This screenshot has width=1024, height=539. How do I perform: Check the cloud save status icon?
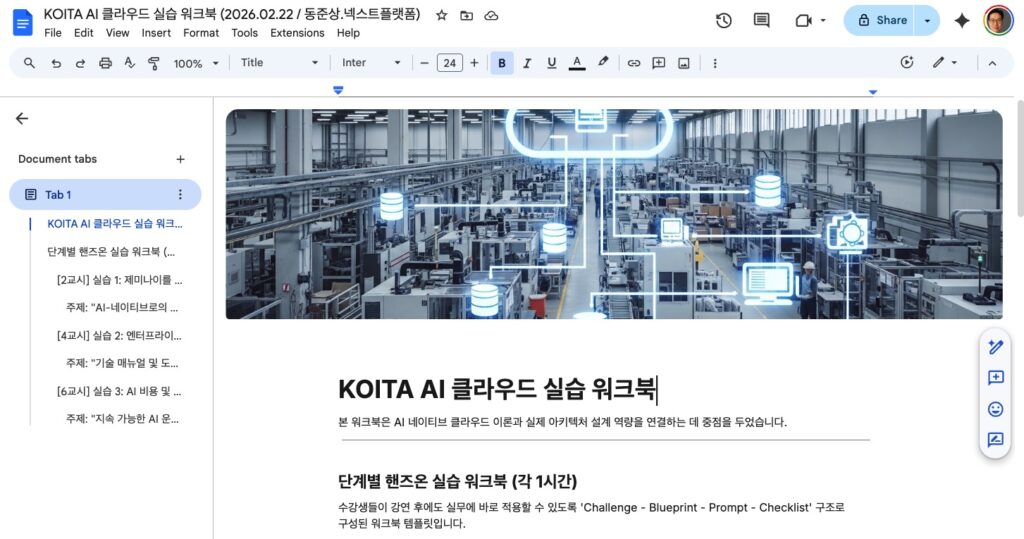491,15
